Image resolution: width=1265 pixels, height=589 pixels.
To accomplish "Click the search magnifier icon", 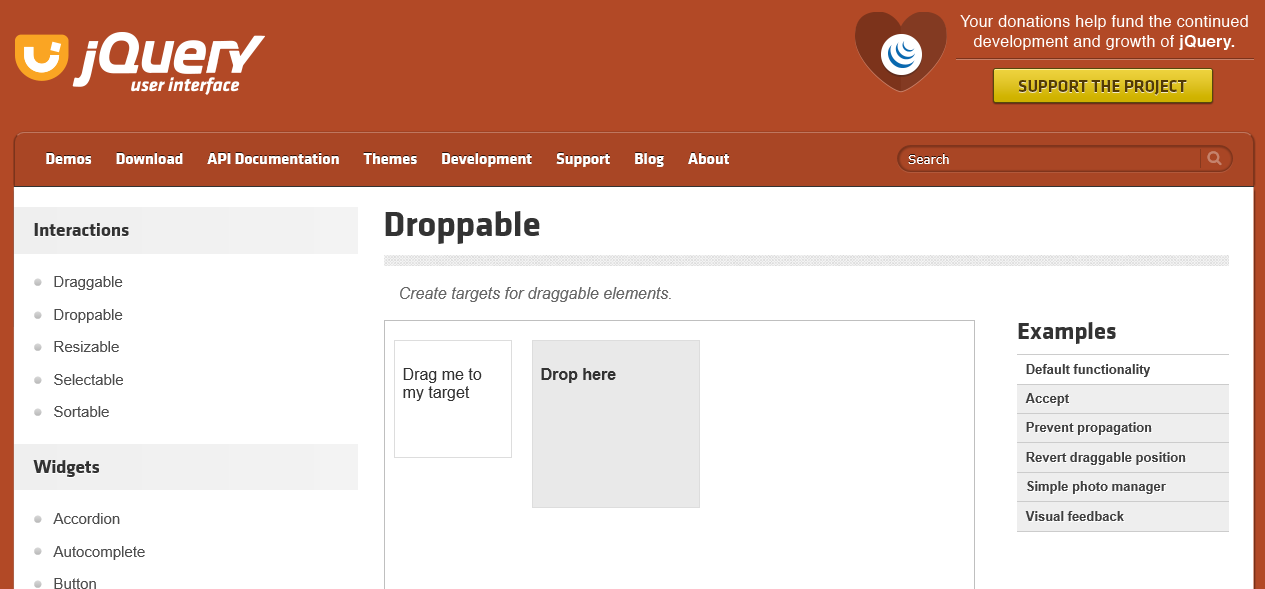I will (x=1215, y=159).
